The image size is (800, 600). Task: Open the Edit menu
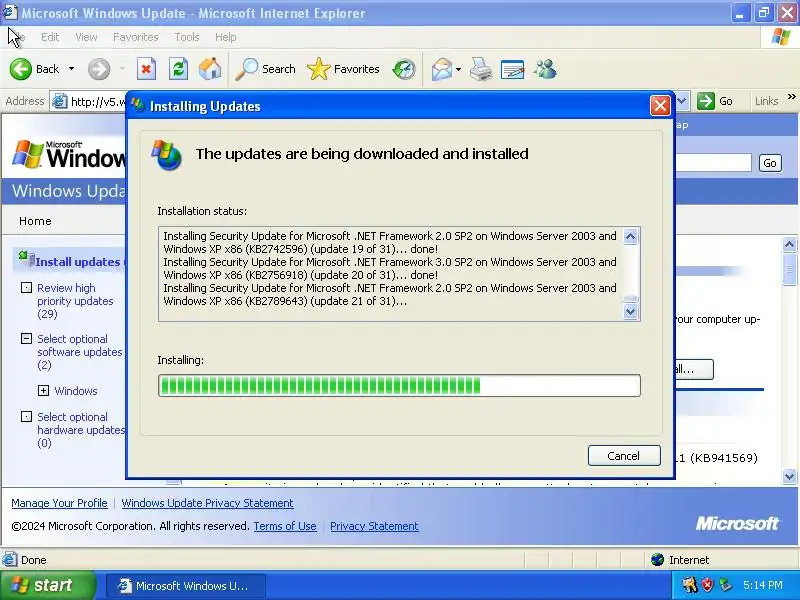(50, 37)
